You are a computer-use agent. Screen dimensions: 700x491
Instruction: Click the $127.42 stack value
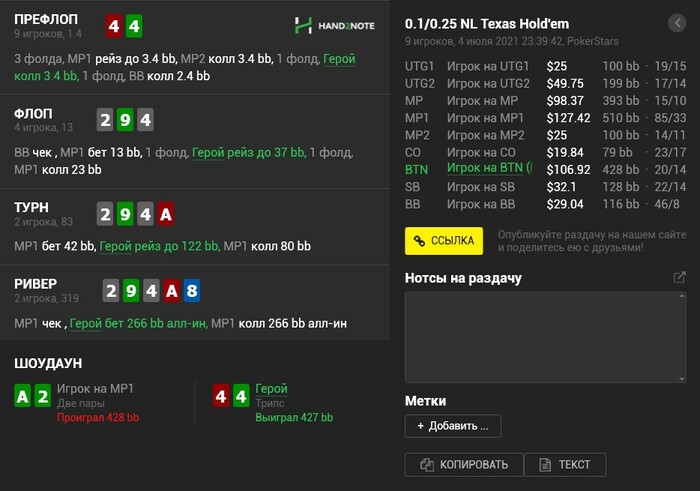(568, 118)
